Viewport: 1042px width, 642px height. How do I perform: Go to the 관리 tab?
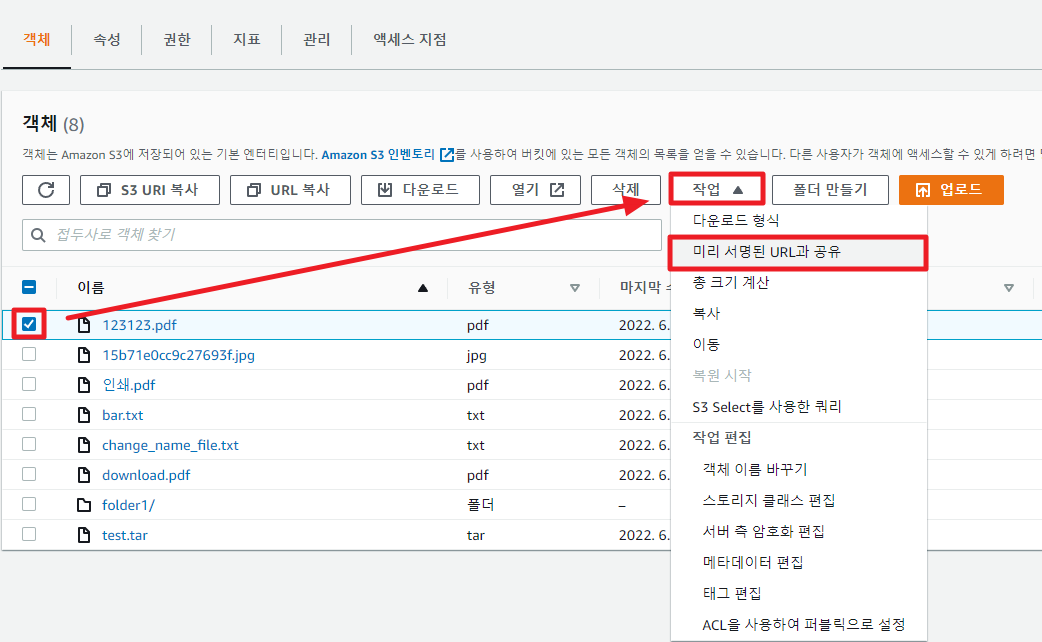(316, 39)
